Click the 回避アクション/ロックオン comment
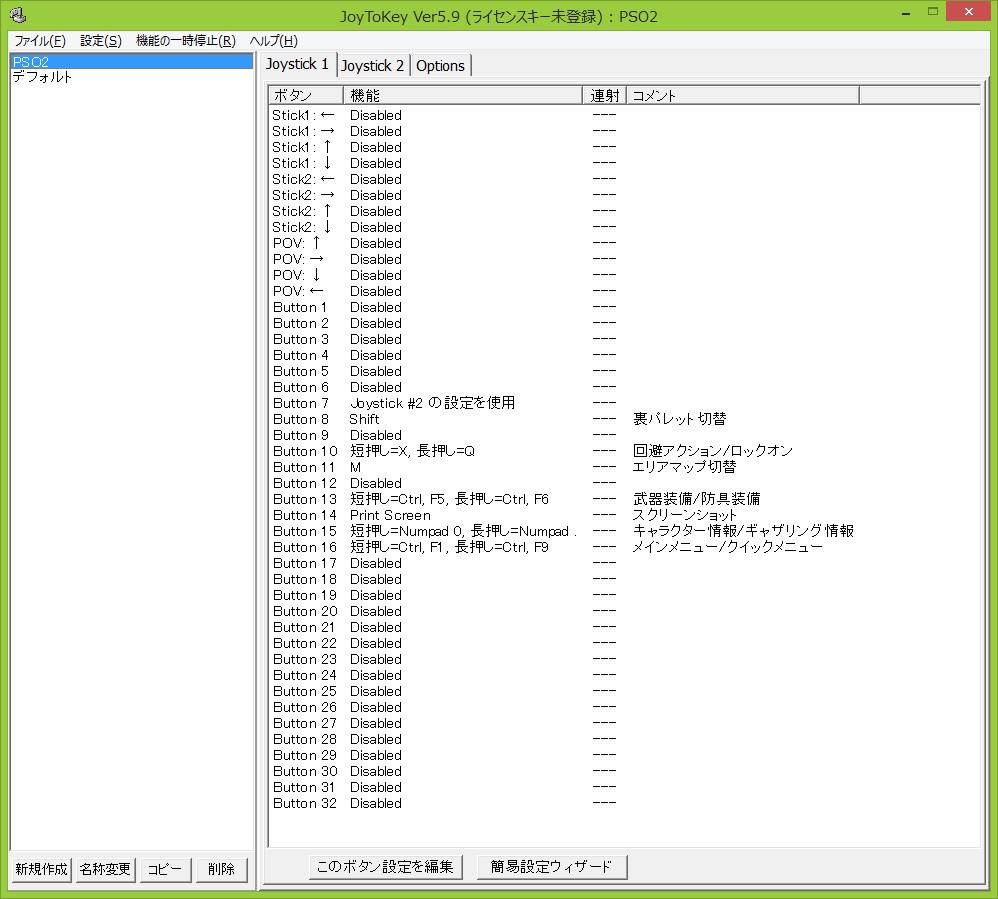 [713, 451]
